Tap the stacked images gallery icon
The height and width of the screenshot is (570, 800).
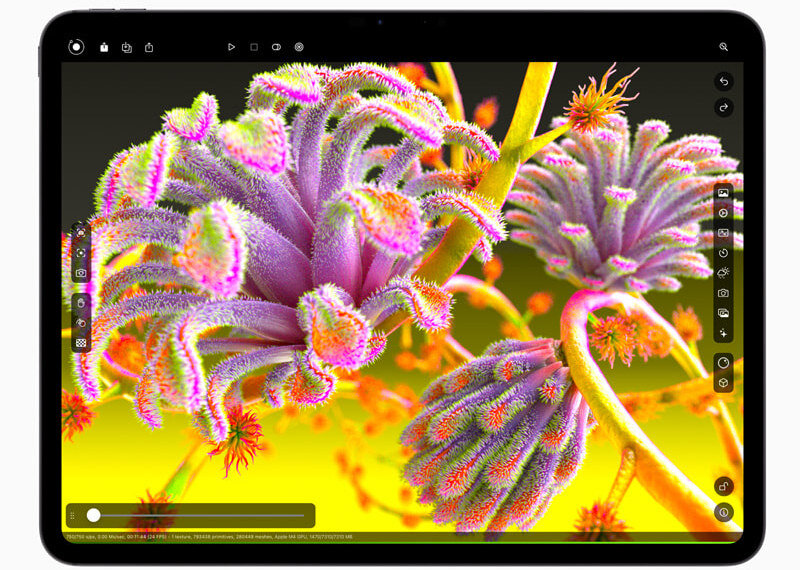click(723, 313)
